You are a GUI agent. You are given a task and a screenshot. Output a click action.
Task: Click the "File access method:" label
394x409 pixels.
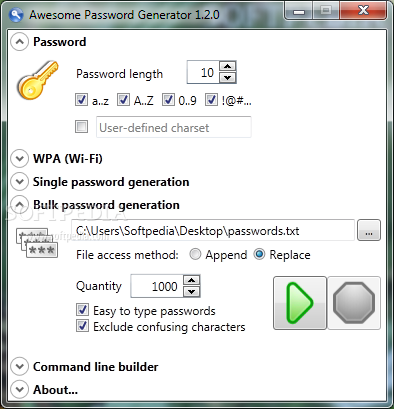[x=127, y=255]
